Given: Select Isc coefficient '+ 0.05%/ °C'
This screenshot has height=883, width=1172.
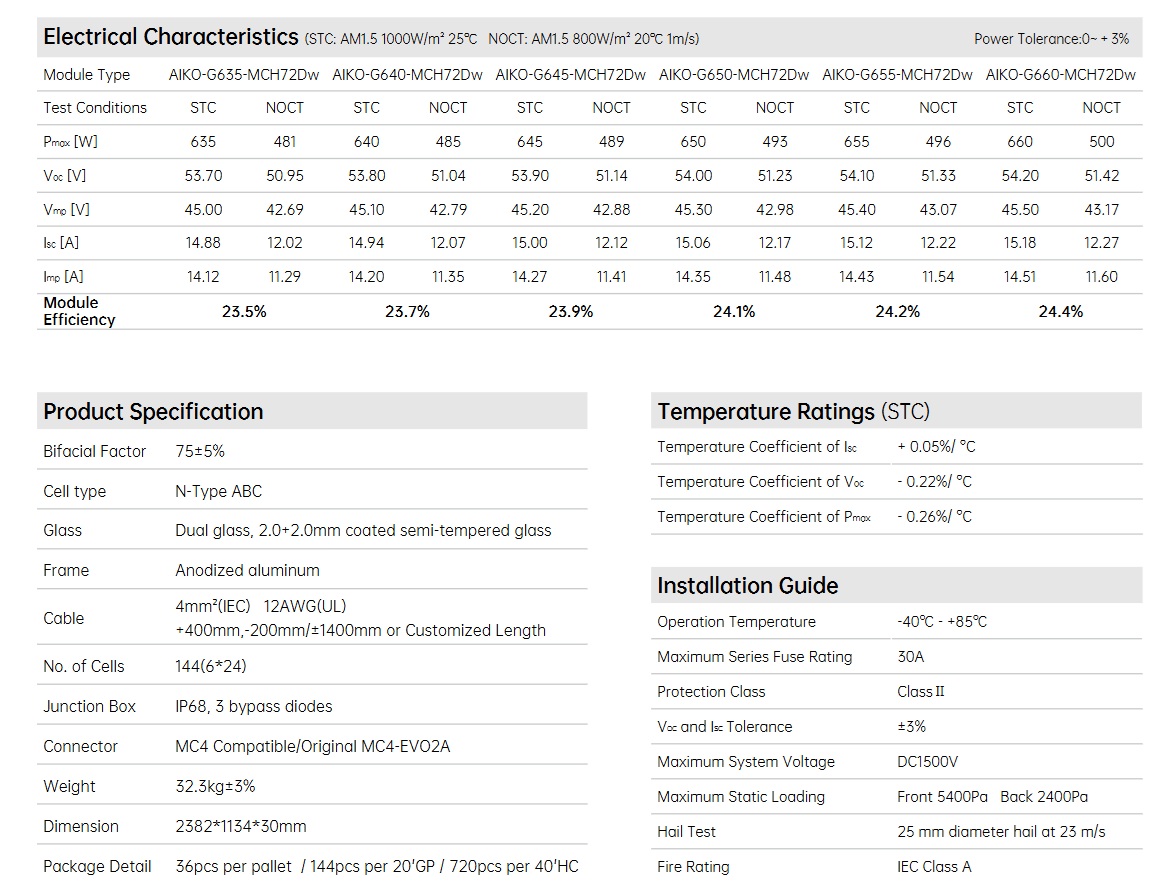Looking at the screenshot, I should pyautogui.click(x=936, y=447).
